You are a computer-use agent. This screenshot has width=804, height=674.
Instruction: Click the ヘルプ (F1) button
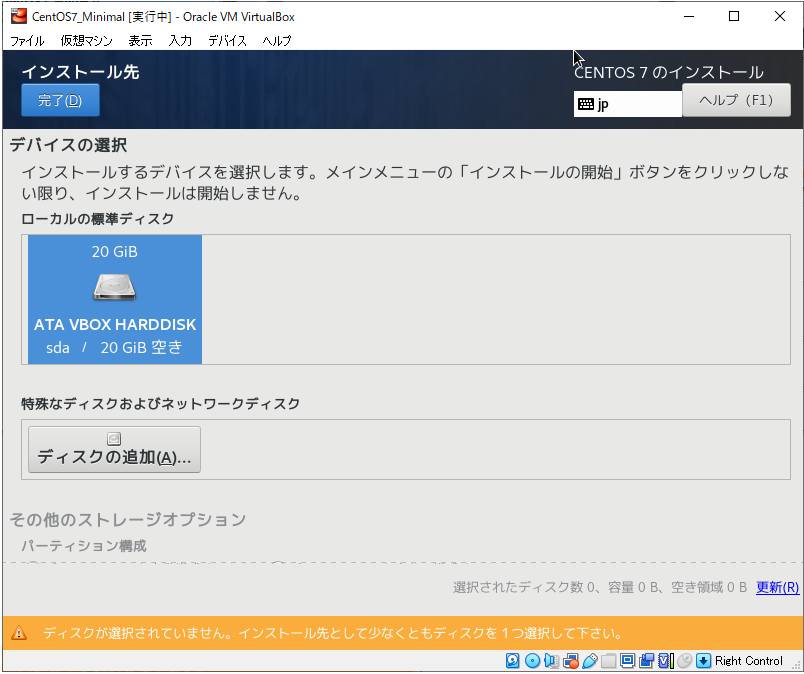(736, 100)
